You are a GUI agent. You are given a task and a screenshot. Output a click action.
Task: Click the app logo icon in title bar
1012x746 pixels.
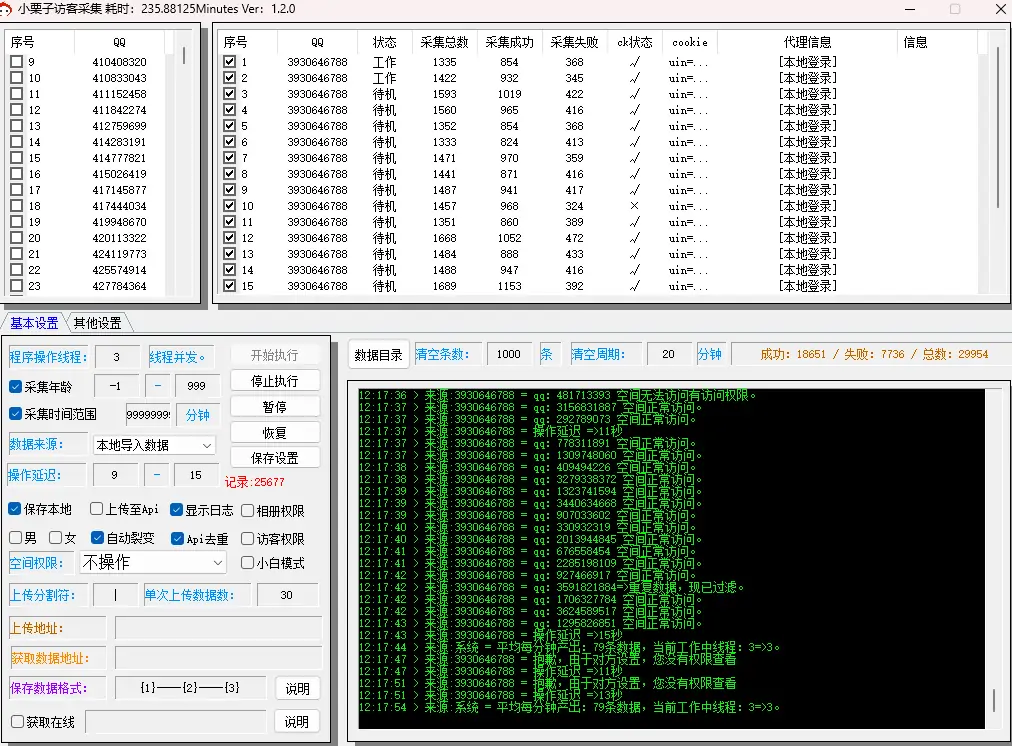tap(6, 9)
